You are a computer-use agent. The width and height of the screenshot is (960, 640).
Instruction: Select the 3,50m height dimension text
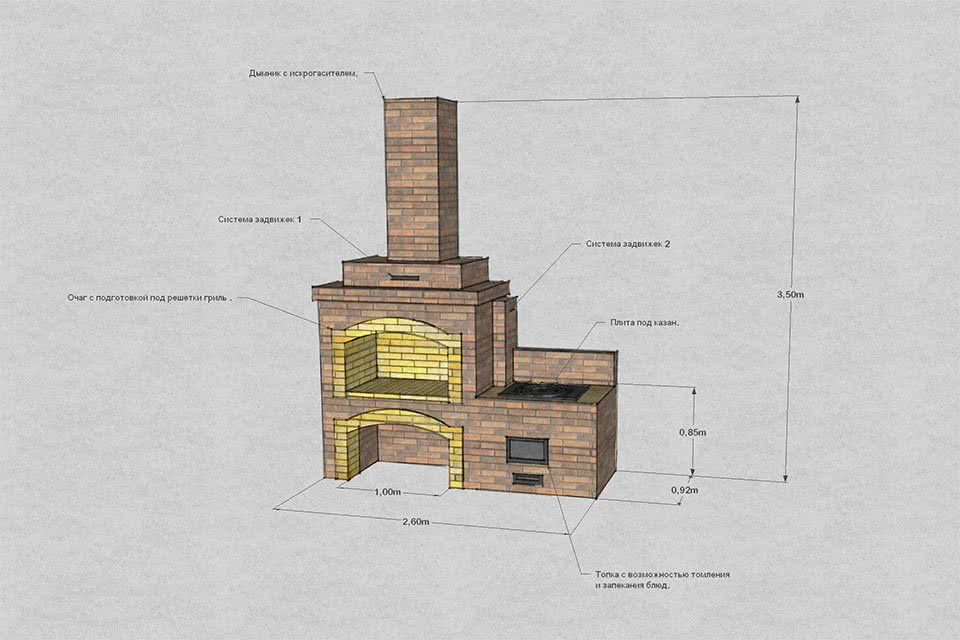coord(791,295)
